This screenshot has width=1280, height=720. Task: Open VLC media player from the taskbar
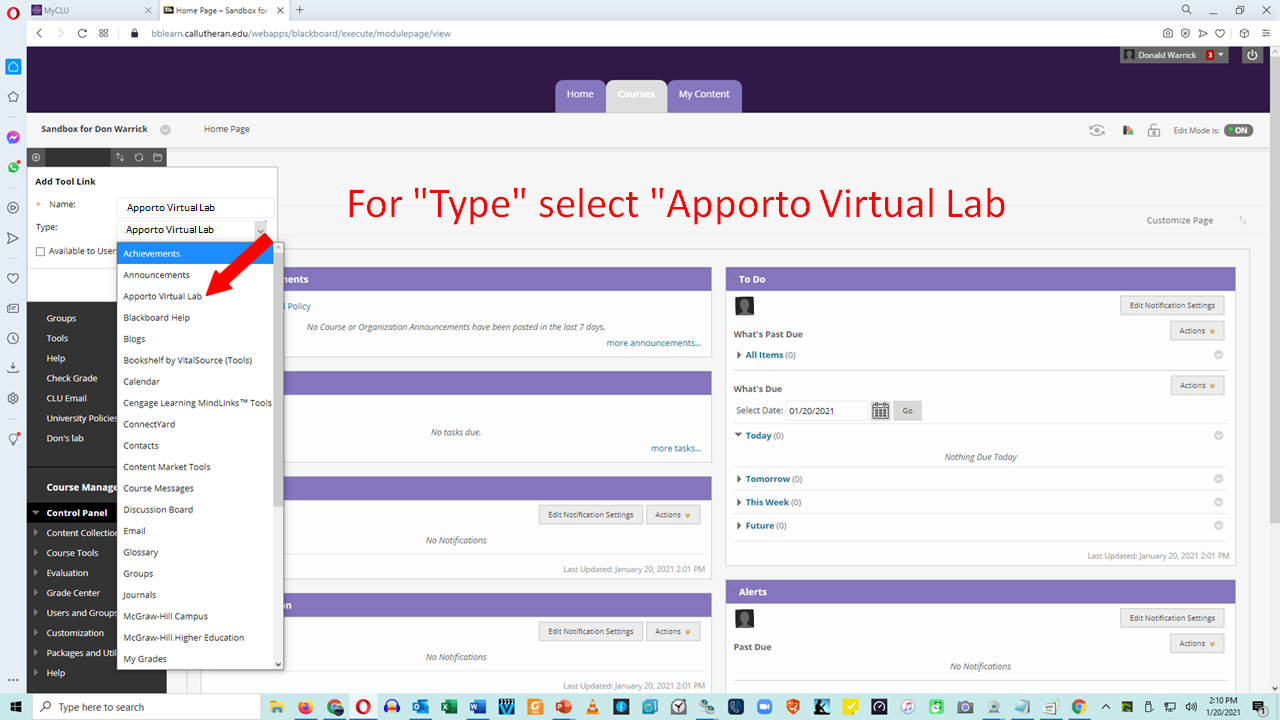[x=592, y=707]
